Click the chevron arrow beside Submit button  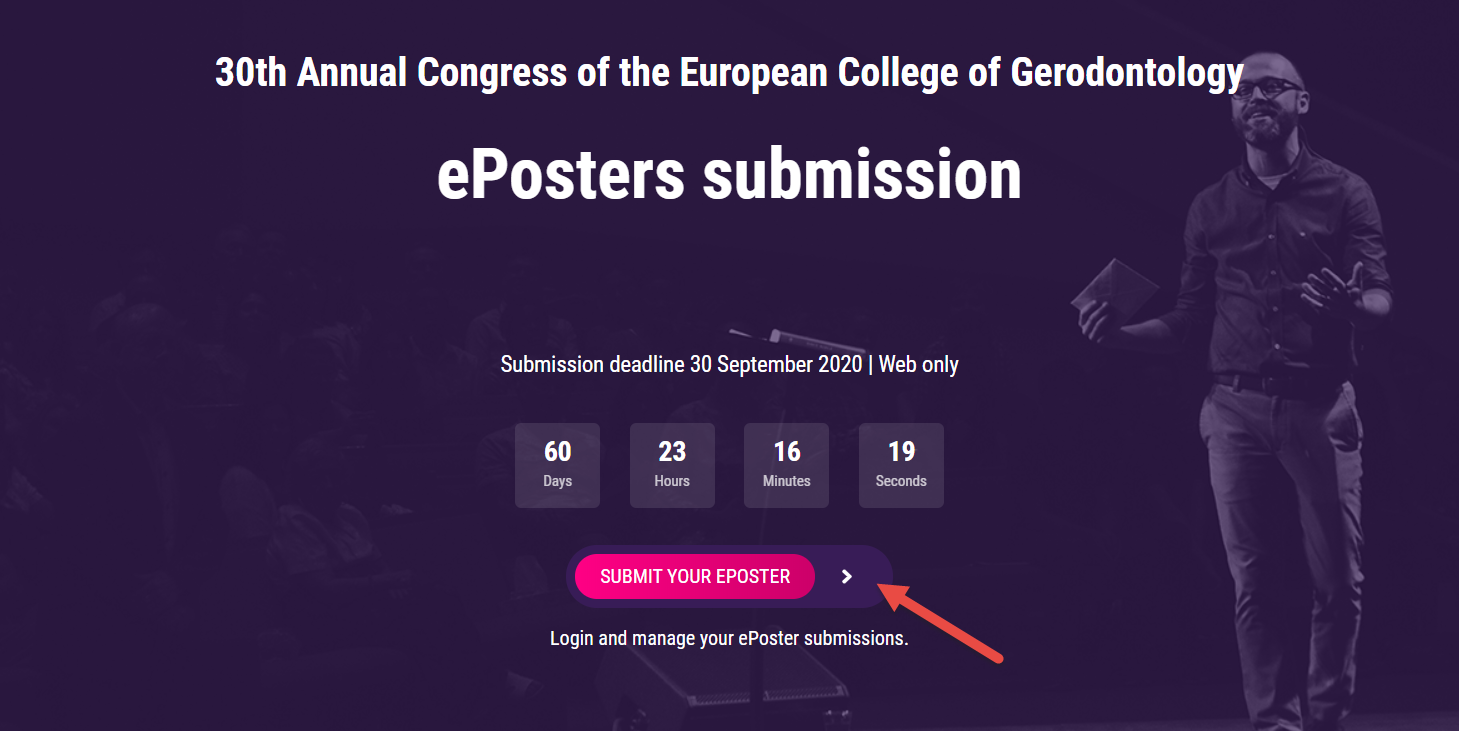(x=847, y=577)
